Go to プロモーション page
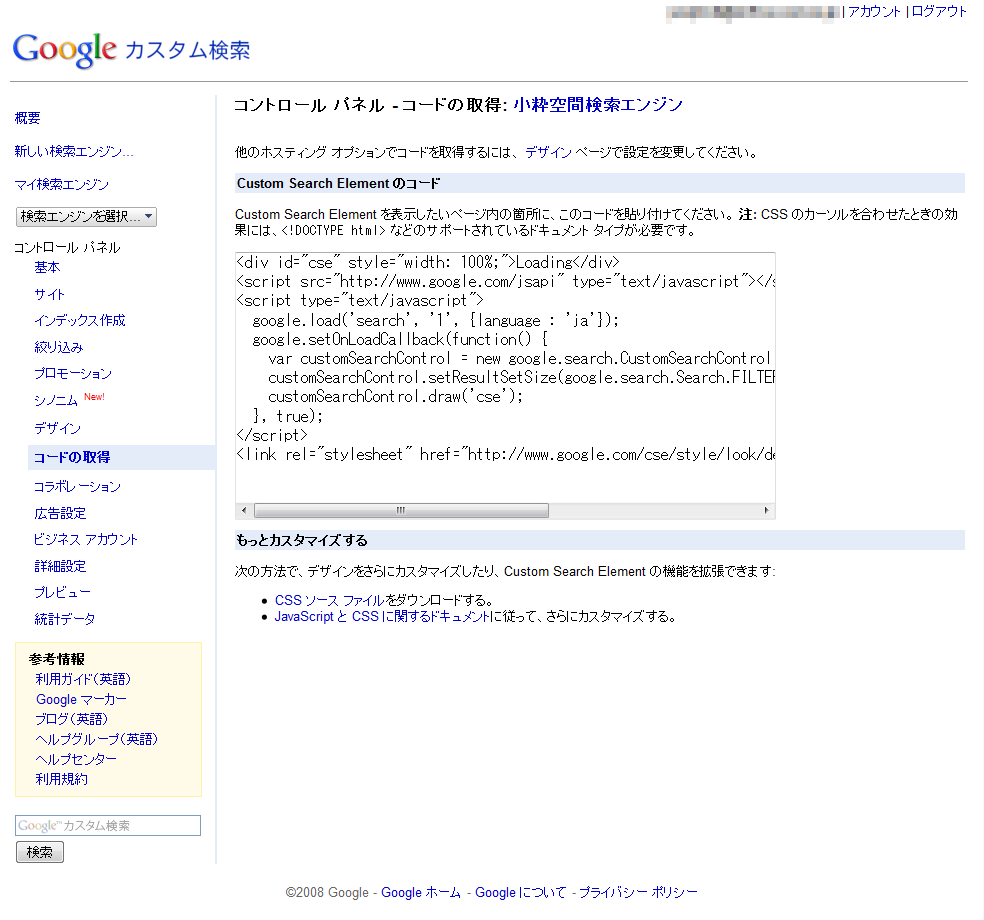Screen dimensions: 984x920 tap(73, 373)
